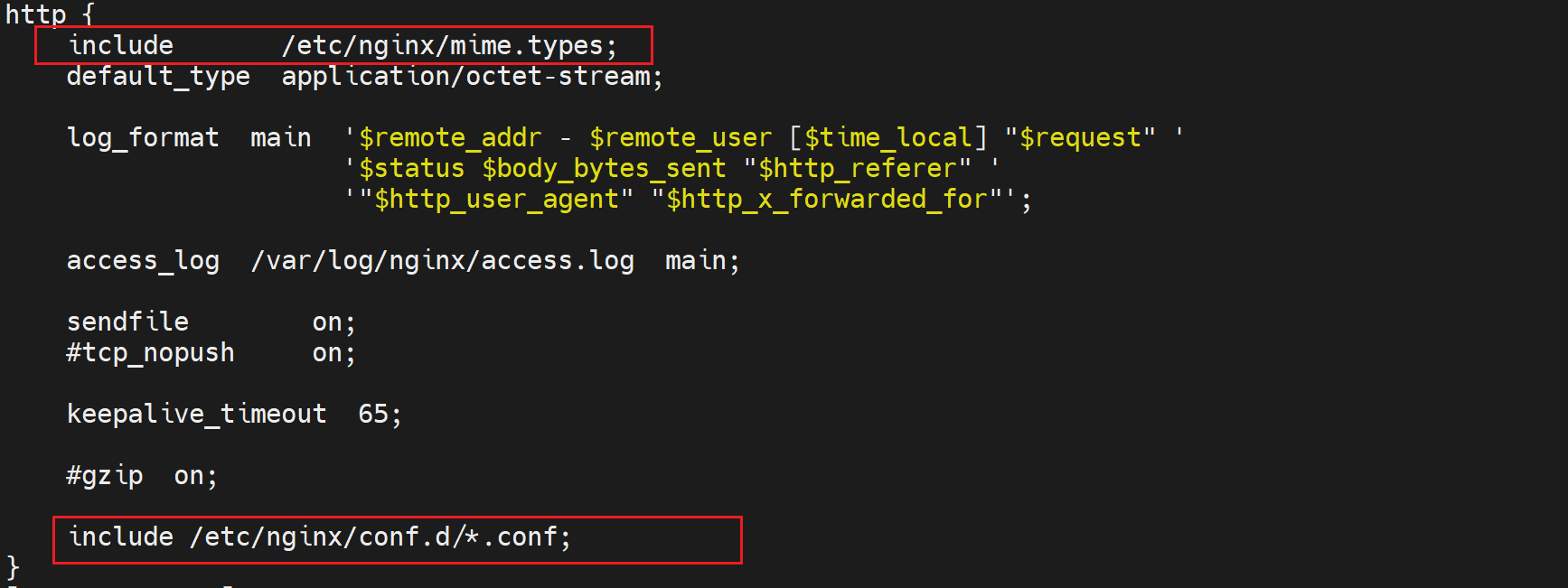
Task: Click the $request variable text
Action: [1080, 138]
